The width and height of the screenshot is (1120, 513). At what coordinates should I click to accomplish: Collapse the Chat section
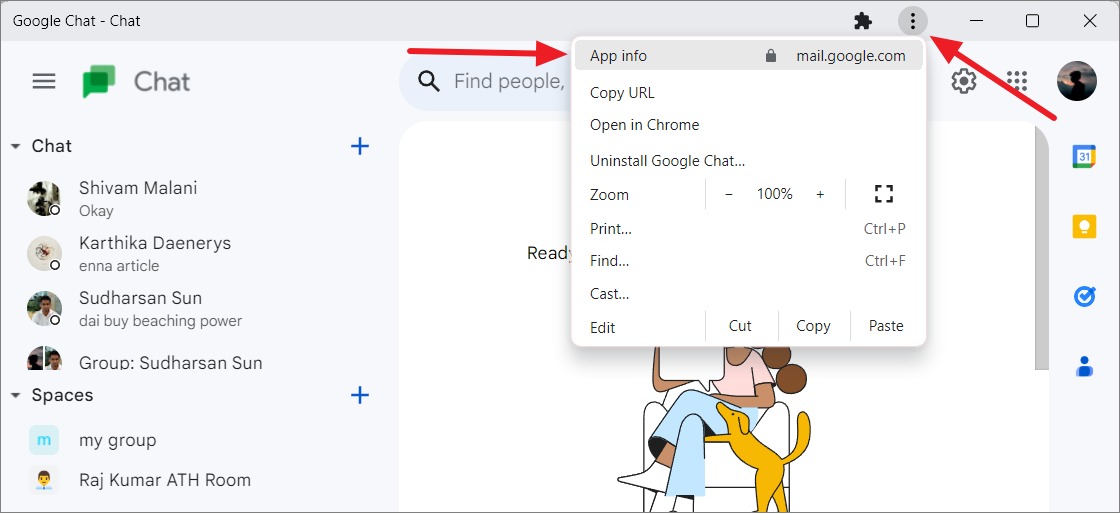15,146
